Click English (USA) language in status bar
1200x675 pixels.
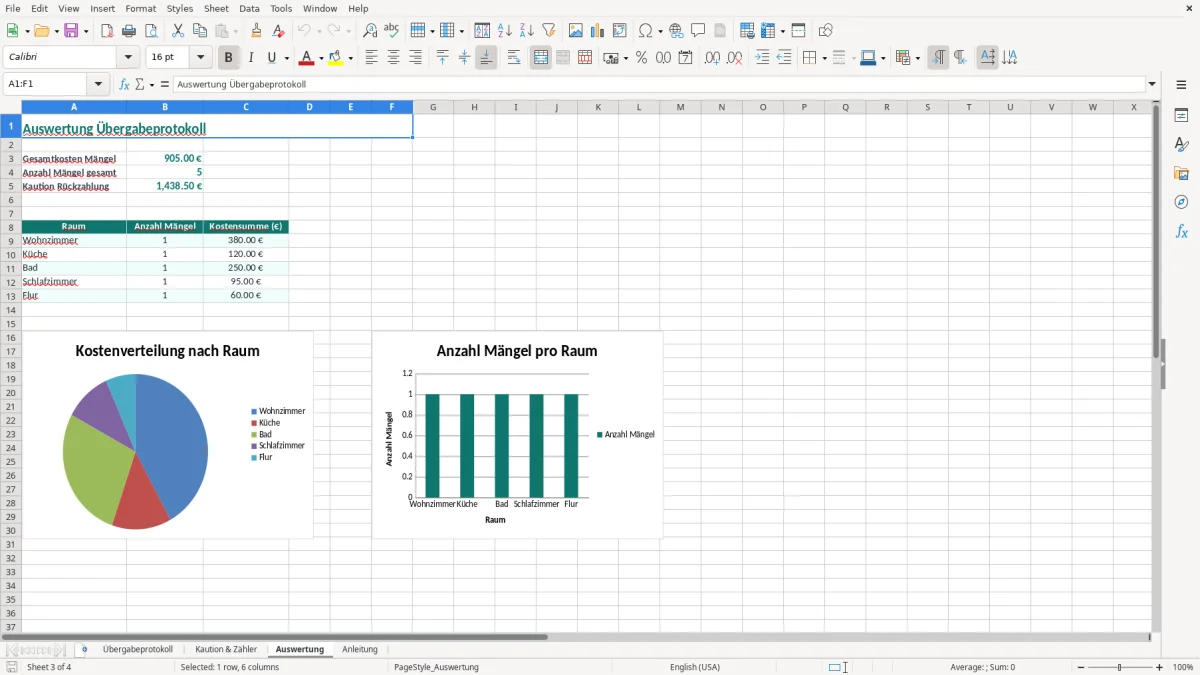(694, 667)
